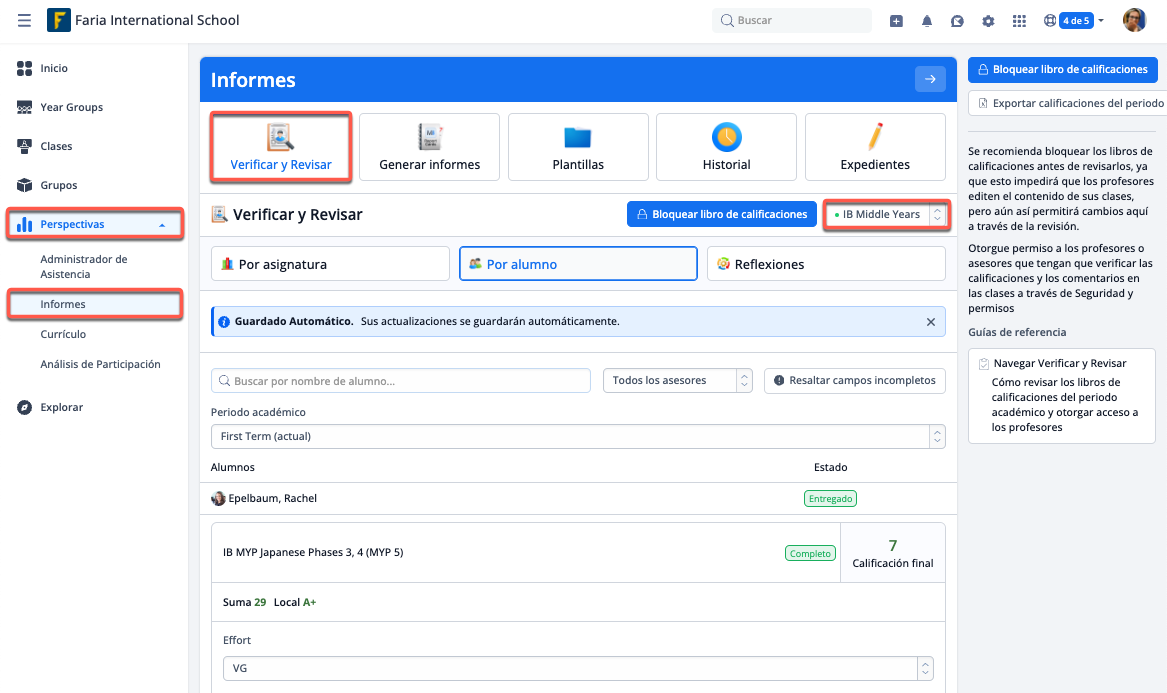This screenshot has width=1167, height=693.
Task: Open the apps grid launcher icon
Action: click(x=1019, y=21)
